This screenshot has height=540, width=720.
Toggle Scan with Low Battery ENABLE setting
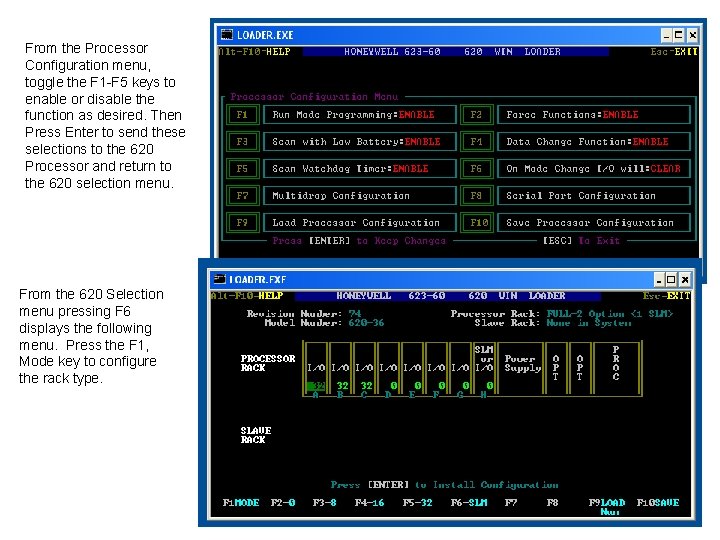click(x=359, y=141)
